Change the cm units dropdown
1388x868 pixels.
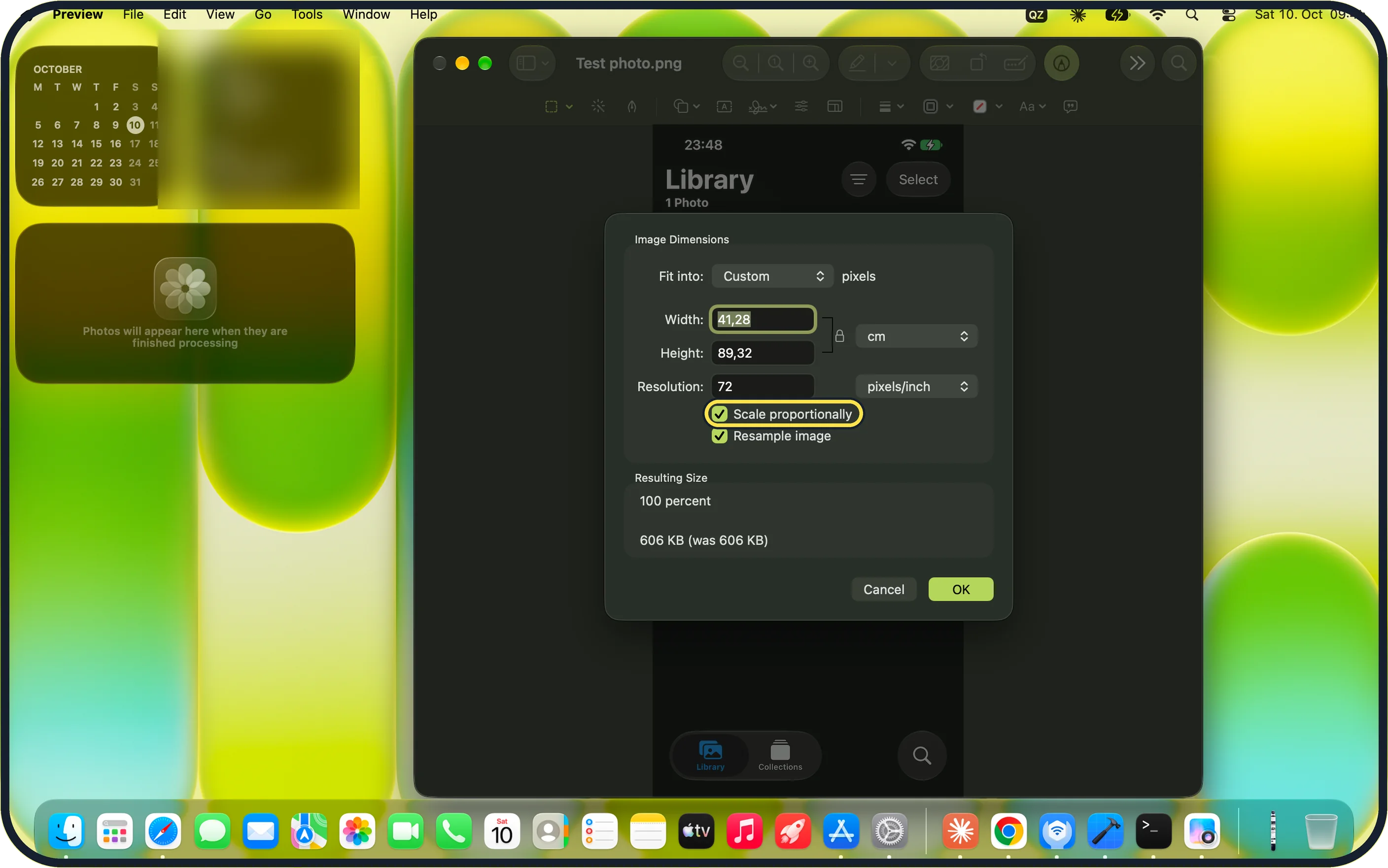[x=916, y=336]
